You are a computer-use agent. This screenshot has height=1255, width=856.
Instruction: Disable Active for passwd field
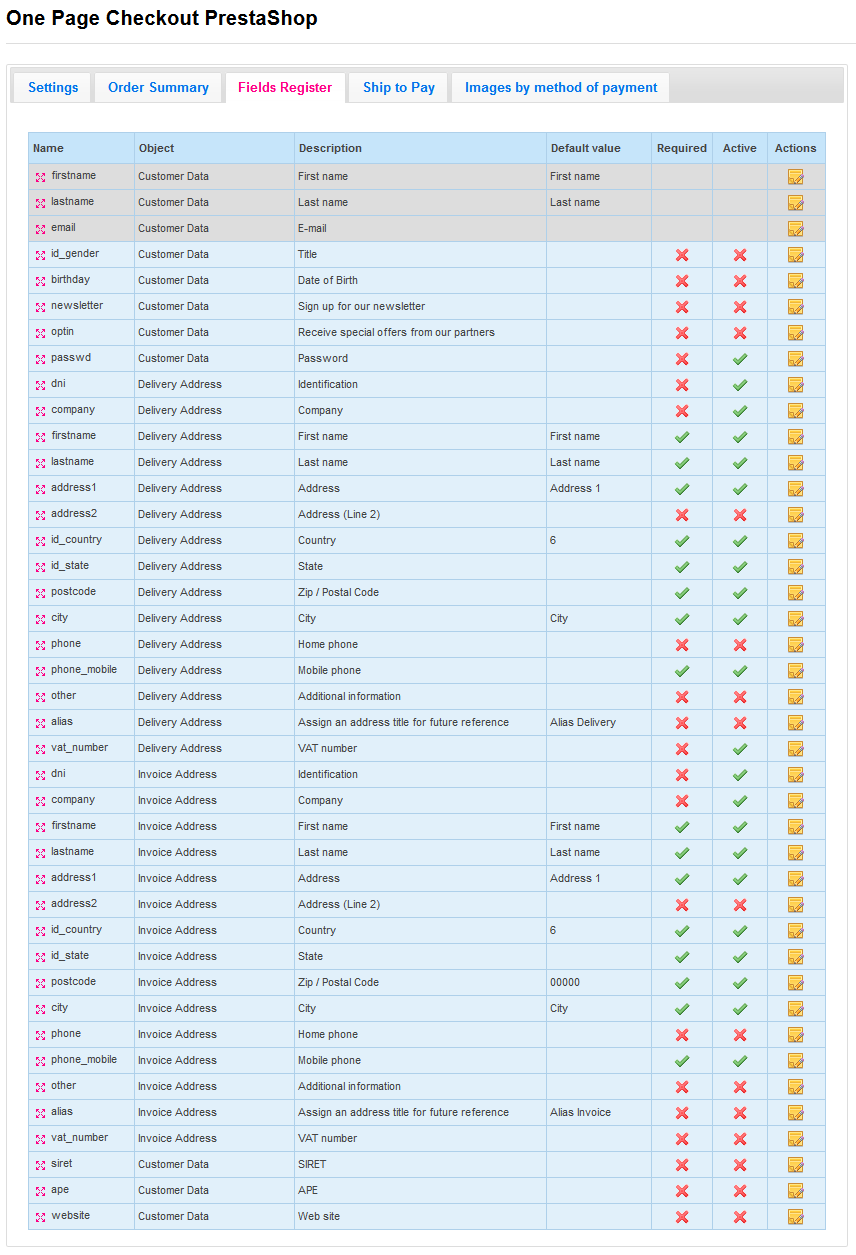click(x=740, y=359)
